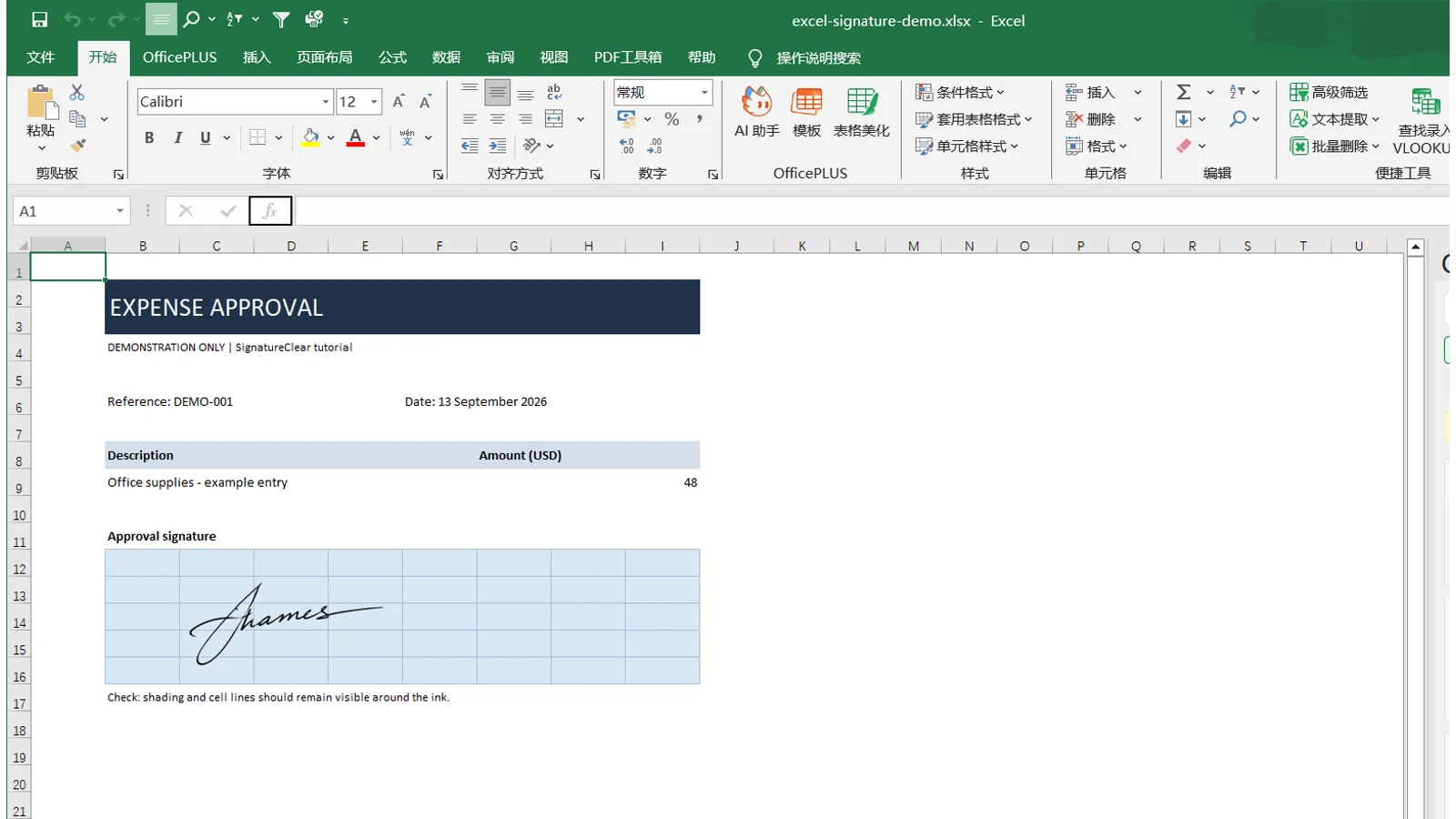Align cell text to the right
This screenshot has height=819, width=1456.
[x=525, y=119]
